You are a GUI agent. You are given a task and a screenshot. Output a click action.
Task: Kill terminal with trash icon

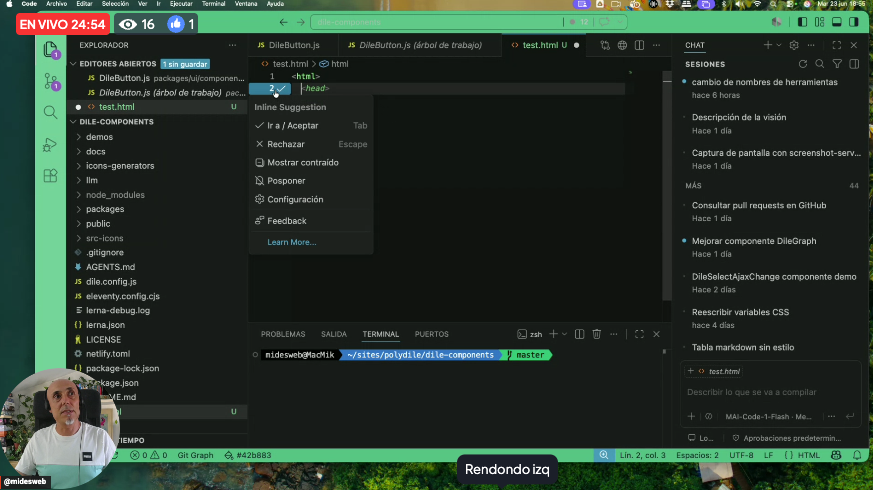(x=597, y=334)
